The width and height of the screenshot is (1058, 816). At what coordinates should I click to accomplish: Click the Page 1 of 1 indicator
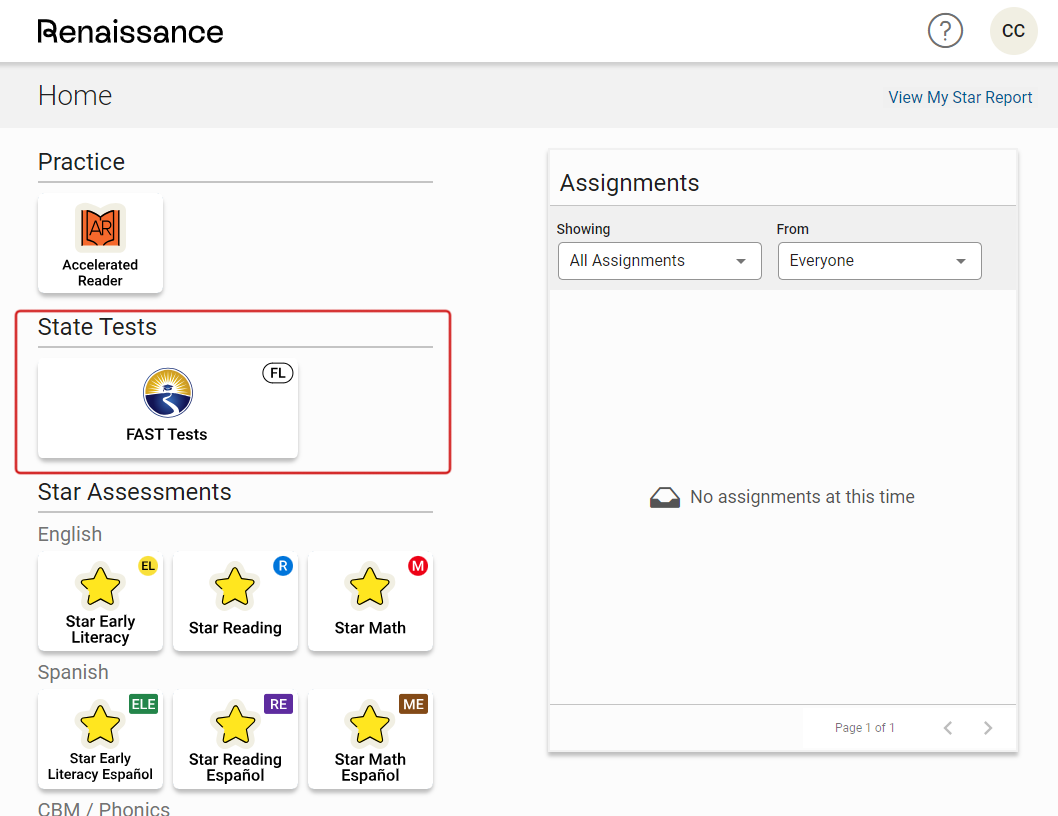point(864,728)
